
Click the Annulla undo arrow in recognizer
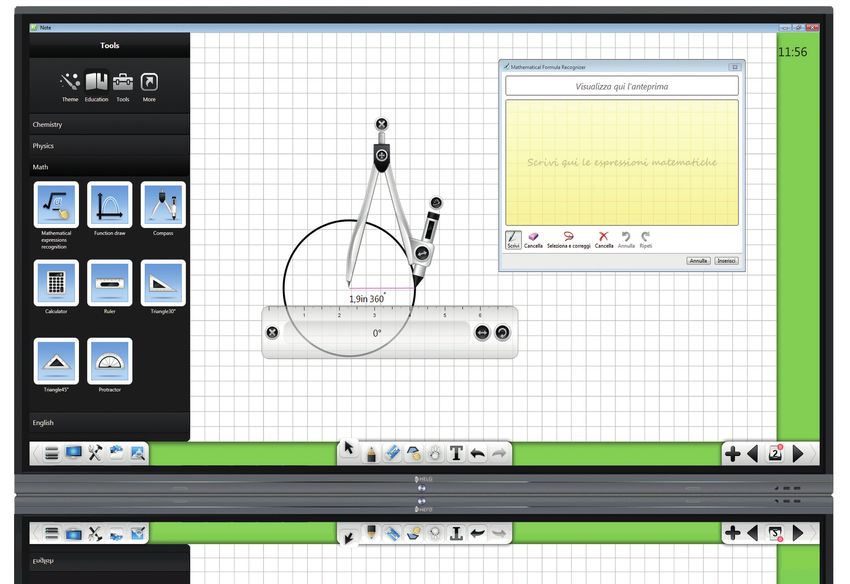click(626, 240)
